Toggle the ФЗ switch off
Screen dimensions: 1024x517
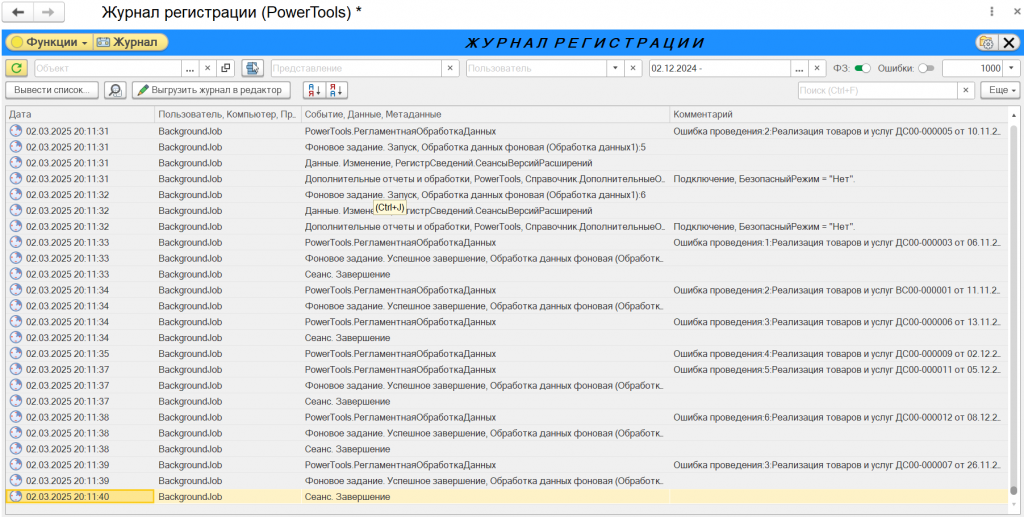click(863, 68)
